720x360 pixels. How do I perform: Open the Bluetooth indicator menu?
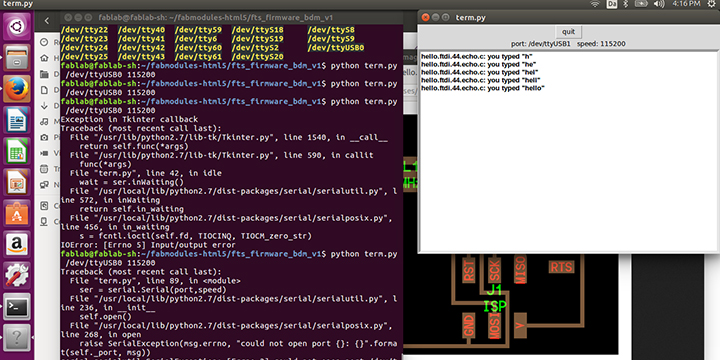pos(624,4)
